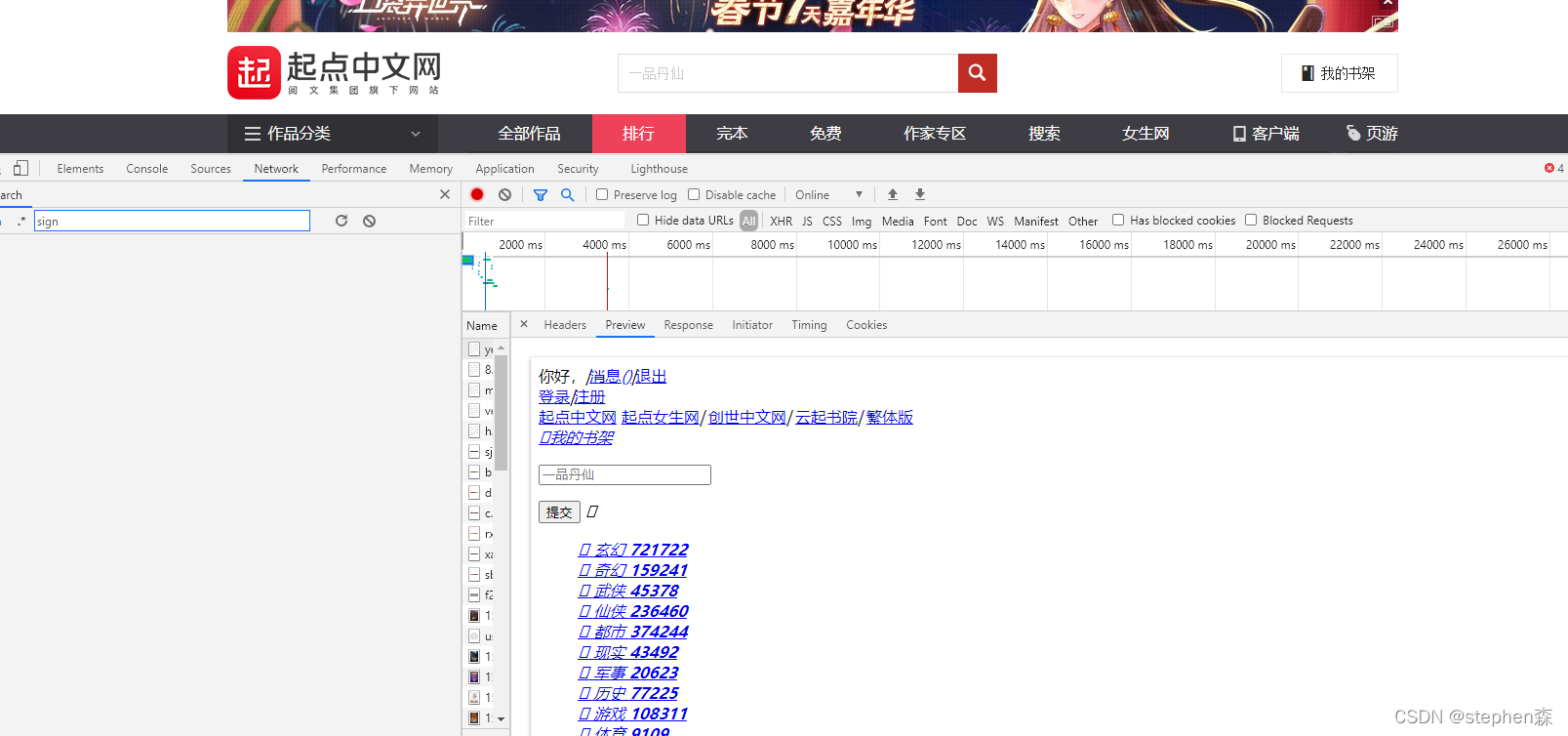Clear the network log
The image size is (1568, 736).
click(x=504, y=194)
